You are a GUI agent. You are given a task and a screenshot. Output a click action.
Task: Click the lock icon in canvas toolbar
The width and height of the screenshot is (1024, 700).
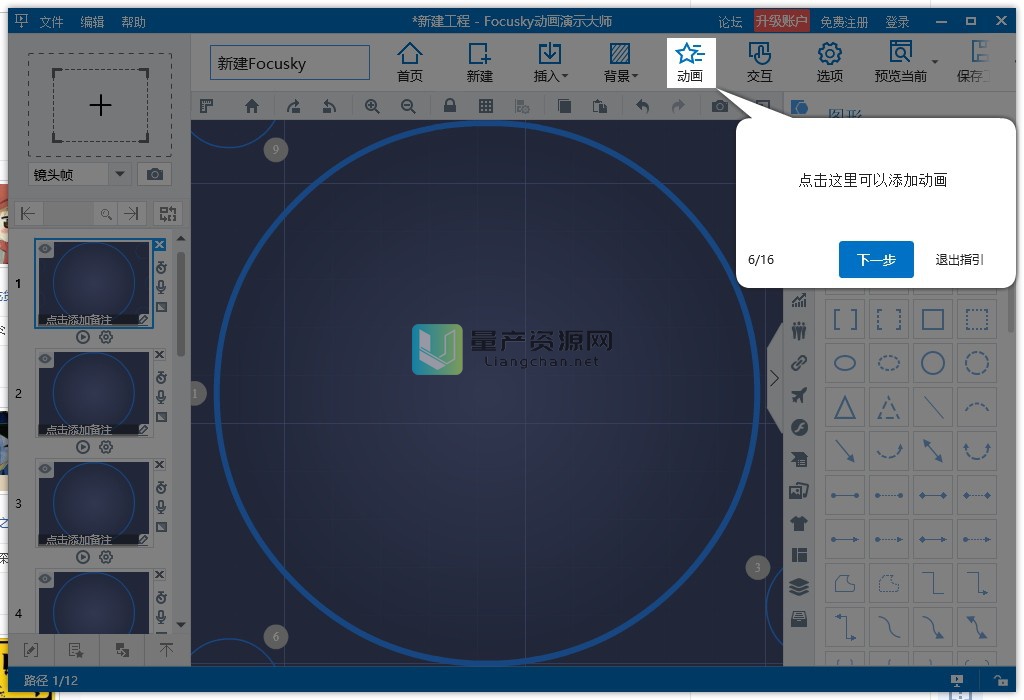(449, 105)
